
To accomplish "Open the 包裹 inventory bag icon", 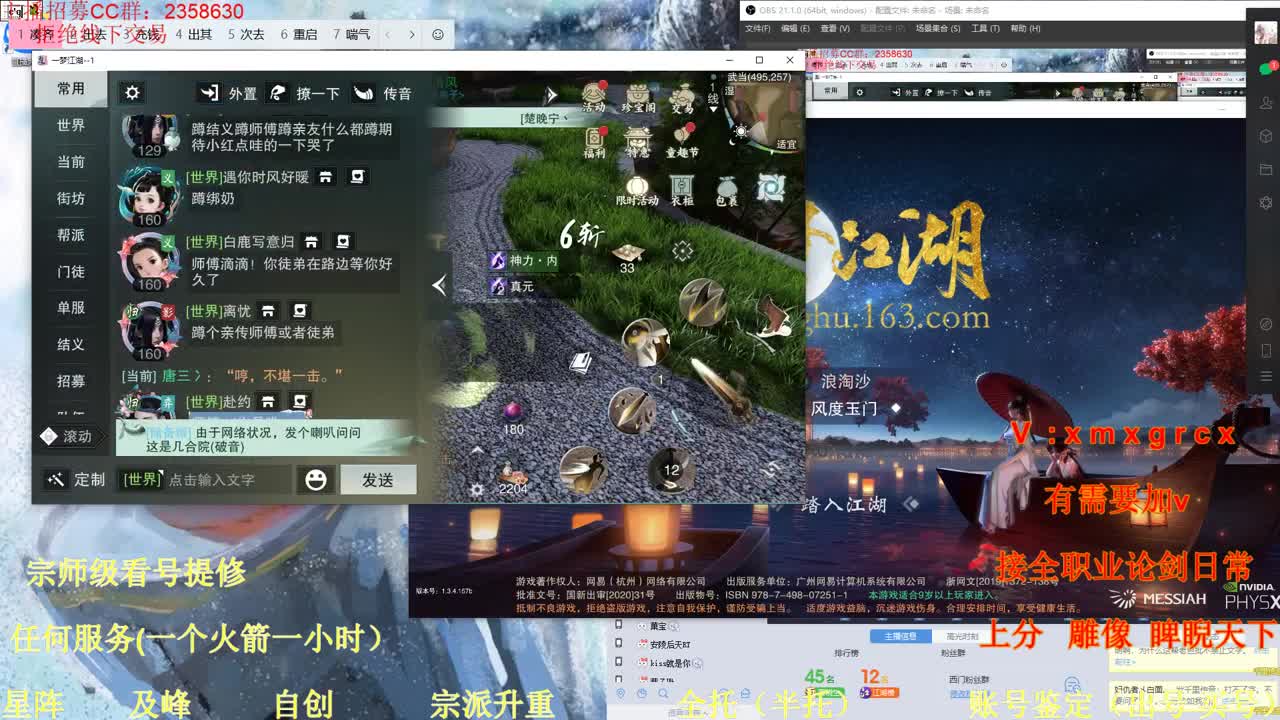I will pos(727,190).
